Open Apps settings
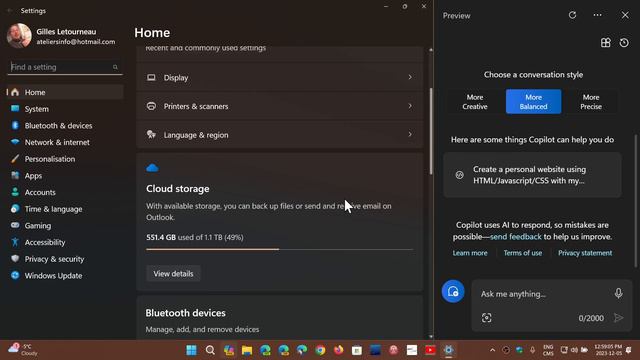 click(65, 176)
